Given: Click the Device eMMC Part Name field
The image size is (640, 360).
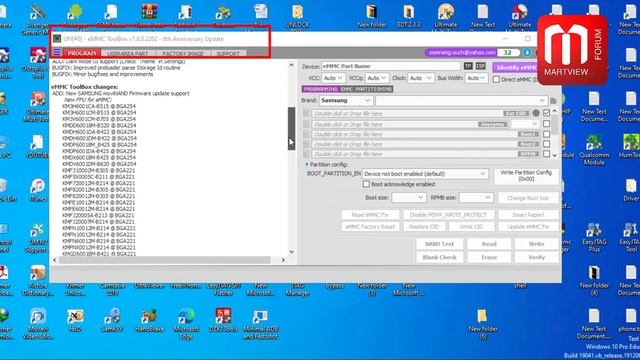Looking at the screenshot, I should (x=391, y=66).
